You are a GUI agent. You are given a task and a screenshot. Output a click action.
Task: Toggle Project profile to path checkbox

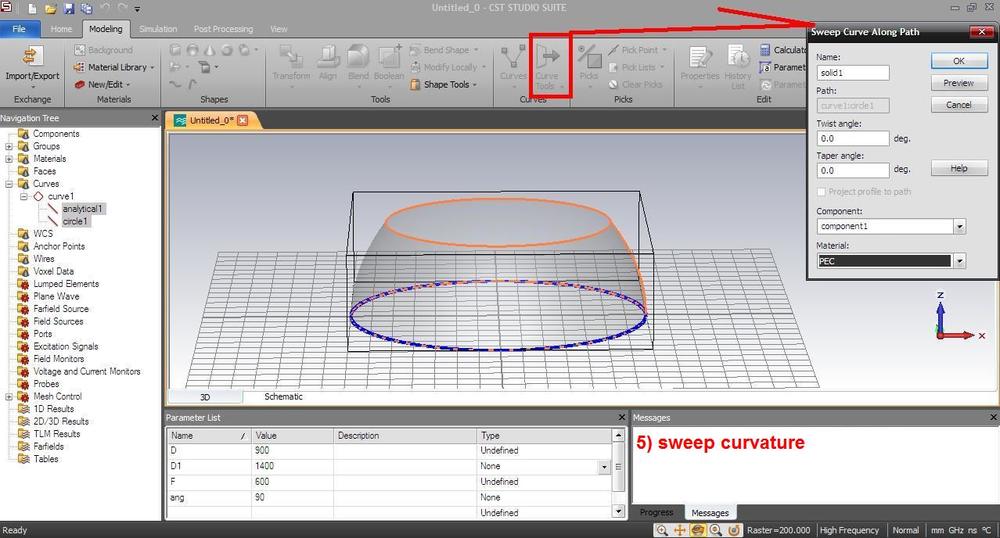821,192
